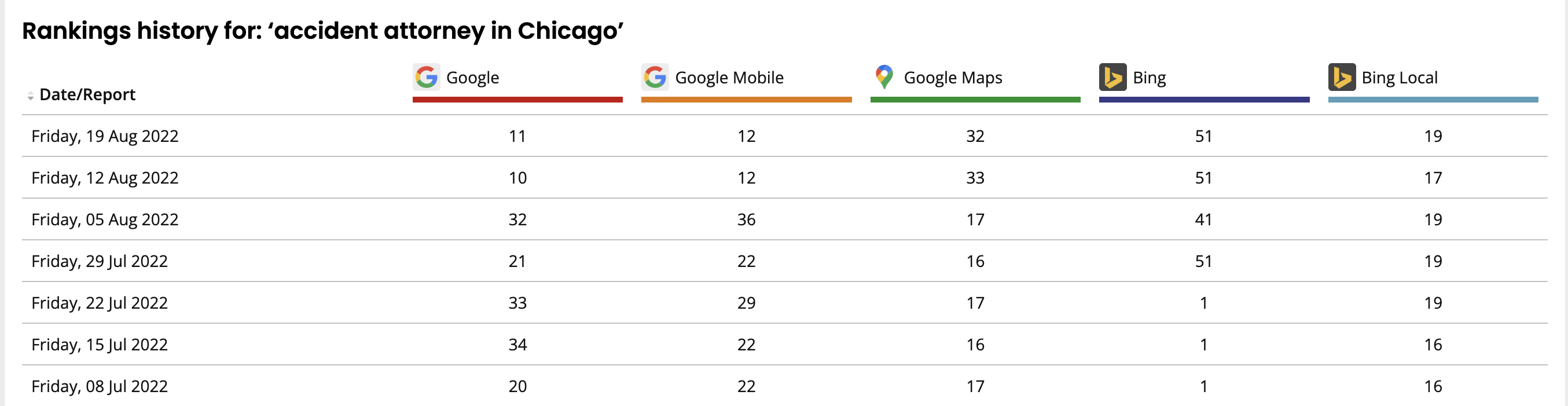This screenshot has width=1568, height=406.
Task: Click the rankings history page title
Action: 322,31
